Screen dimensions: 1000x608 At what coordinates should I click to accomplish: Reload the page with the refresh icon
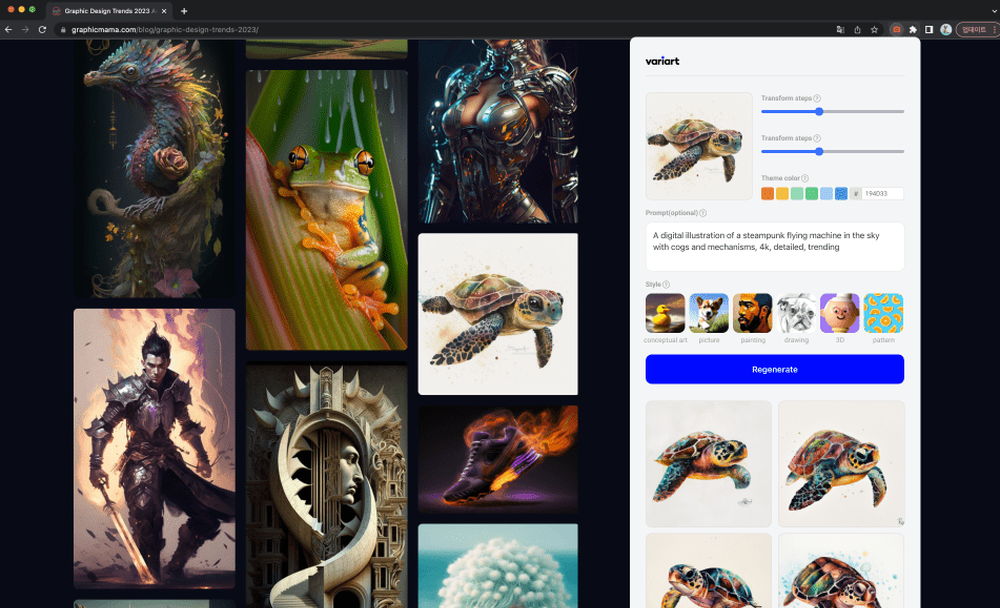pos(42,29)
